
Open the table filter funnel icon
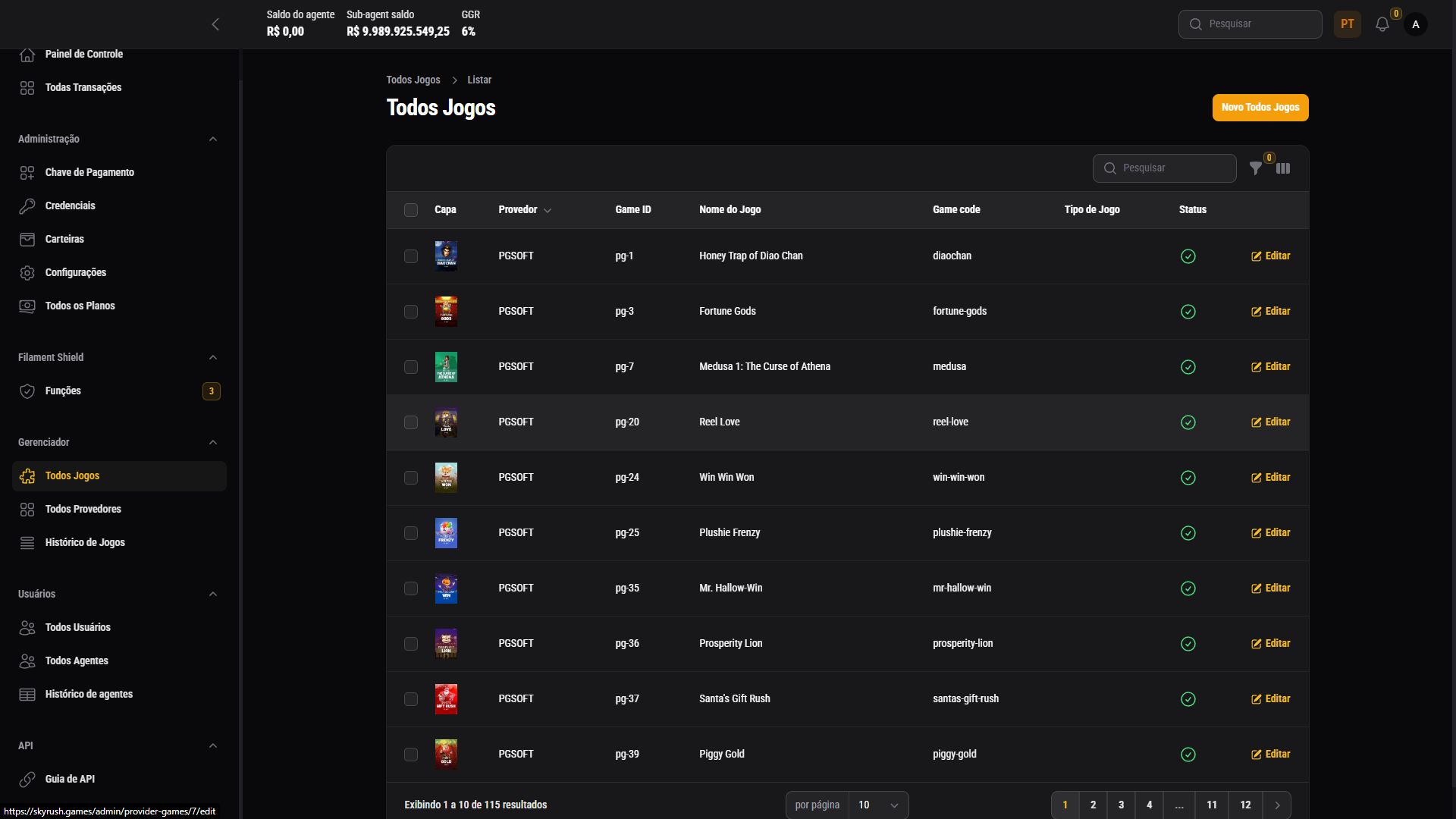1256,168
